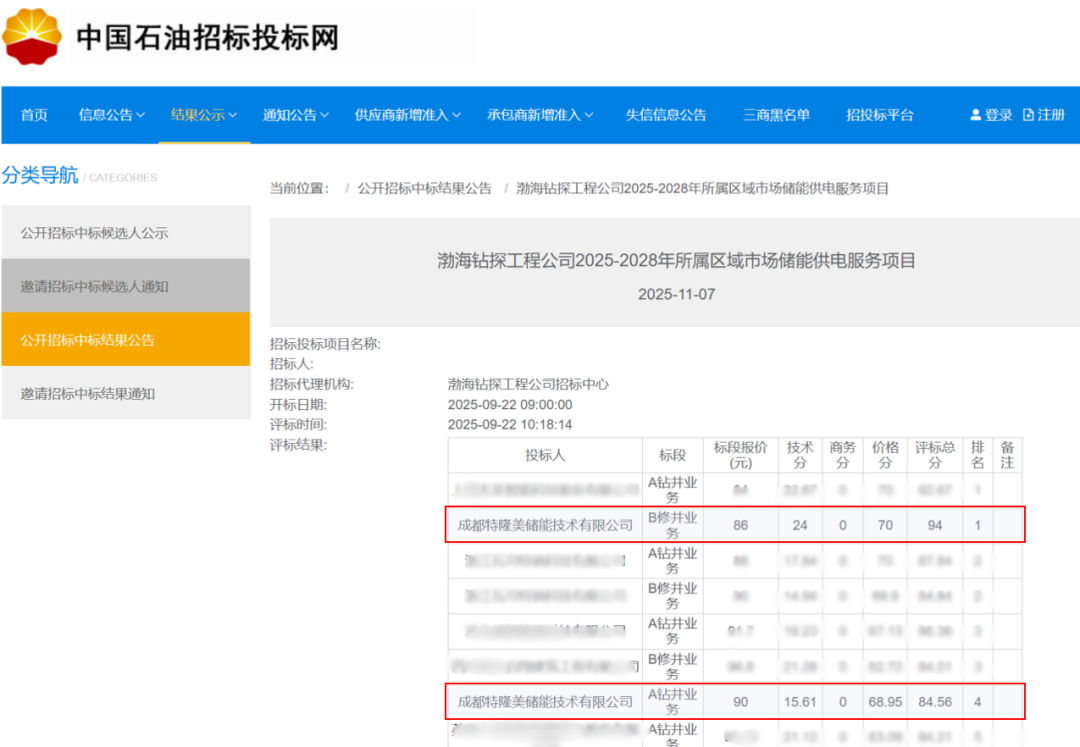Click the login person icon
The height and width of the screenshot is (747, 1080).
(975, 115)
